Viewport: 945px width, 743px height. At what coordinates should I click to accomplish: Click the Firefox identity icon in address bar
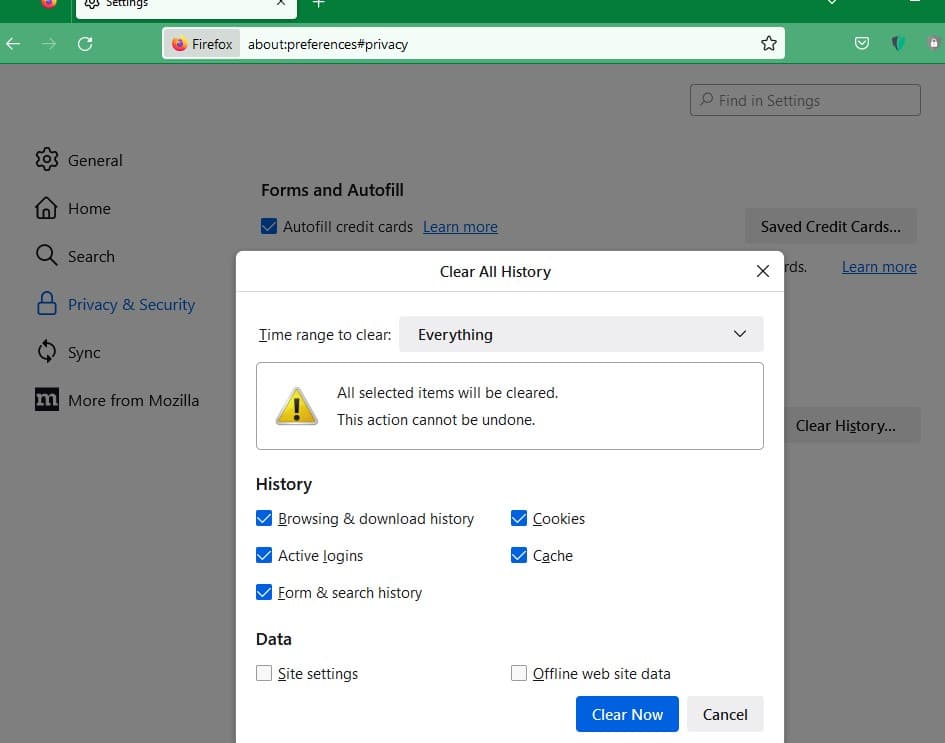click(202, 44)
